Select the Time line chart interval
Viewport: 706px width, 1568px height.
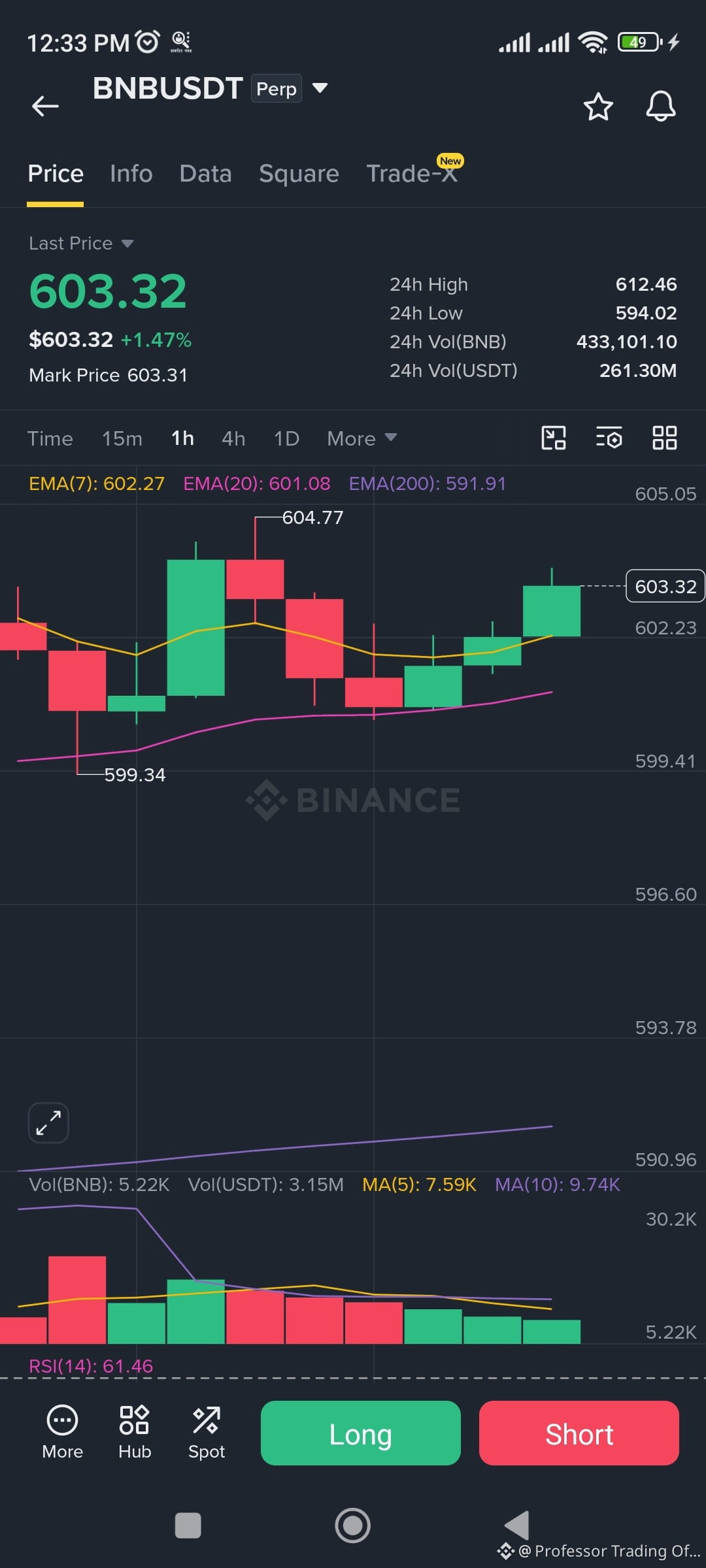(50, 438)
